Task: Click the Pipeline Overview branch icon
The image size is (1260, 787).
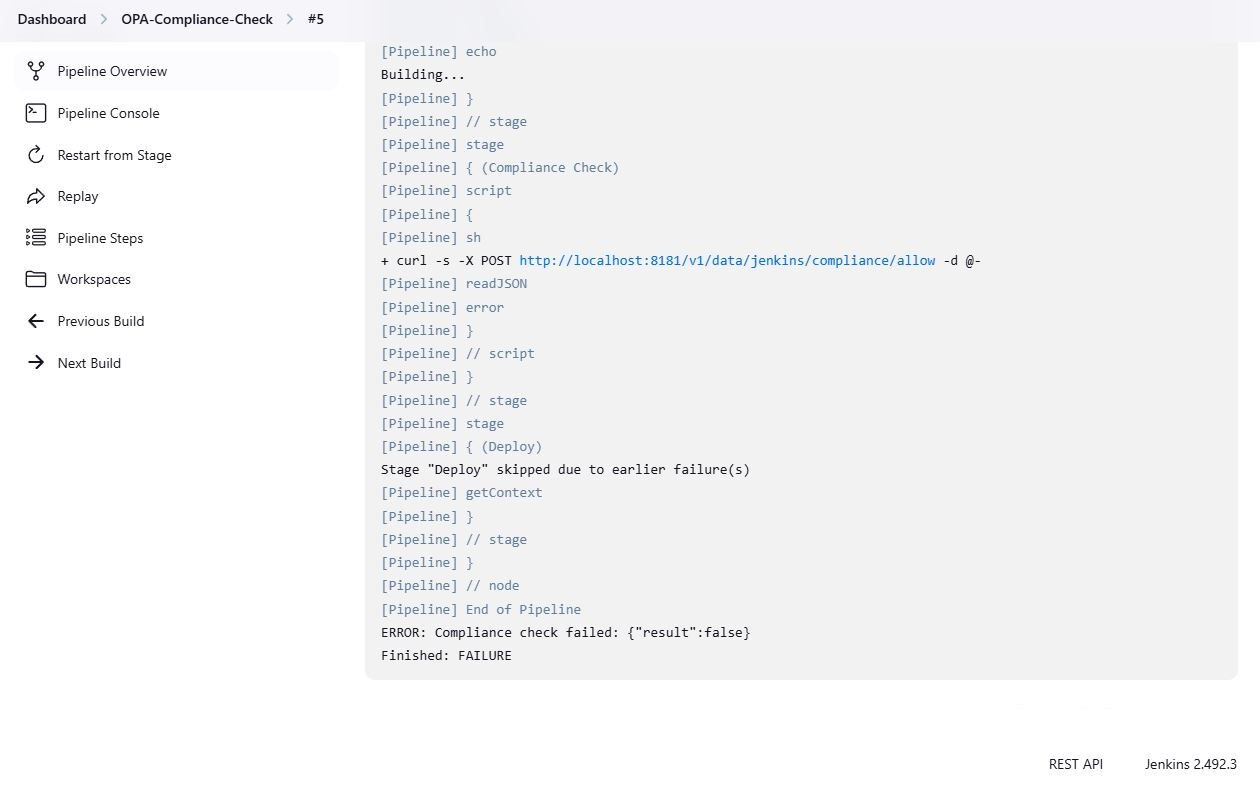Action: (x=36, y=71)
